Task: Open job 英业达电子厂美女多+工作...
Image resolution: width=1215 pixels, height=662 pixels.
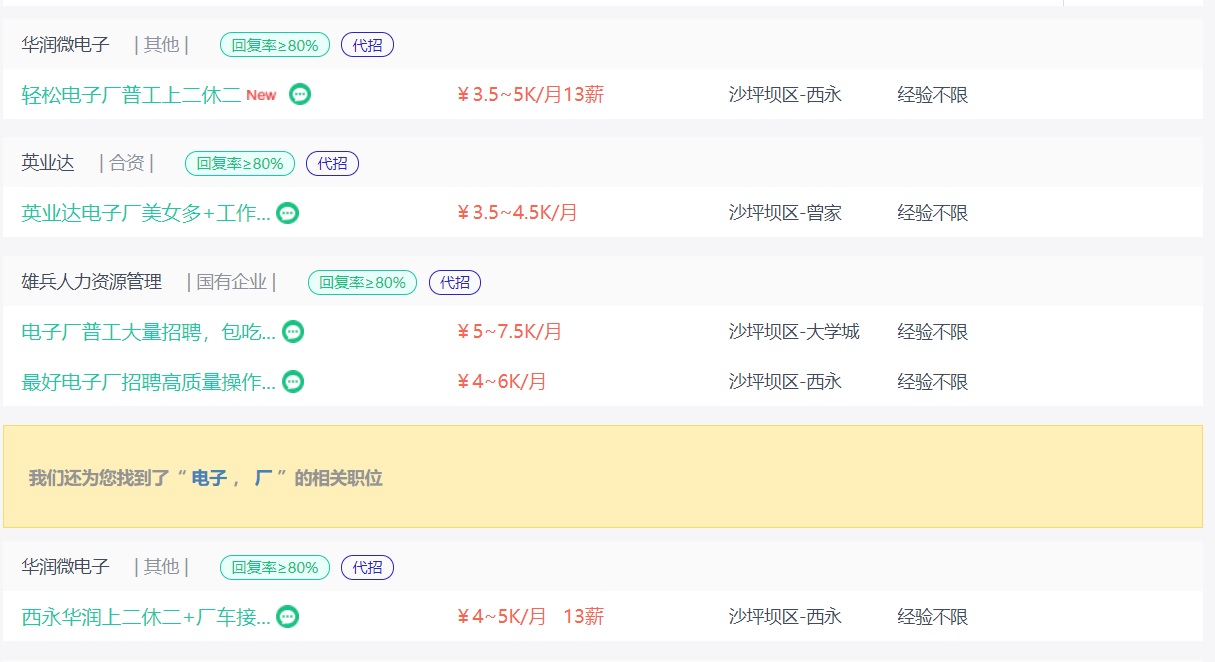Action: 146,213
